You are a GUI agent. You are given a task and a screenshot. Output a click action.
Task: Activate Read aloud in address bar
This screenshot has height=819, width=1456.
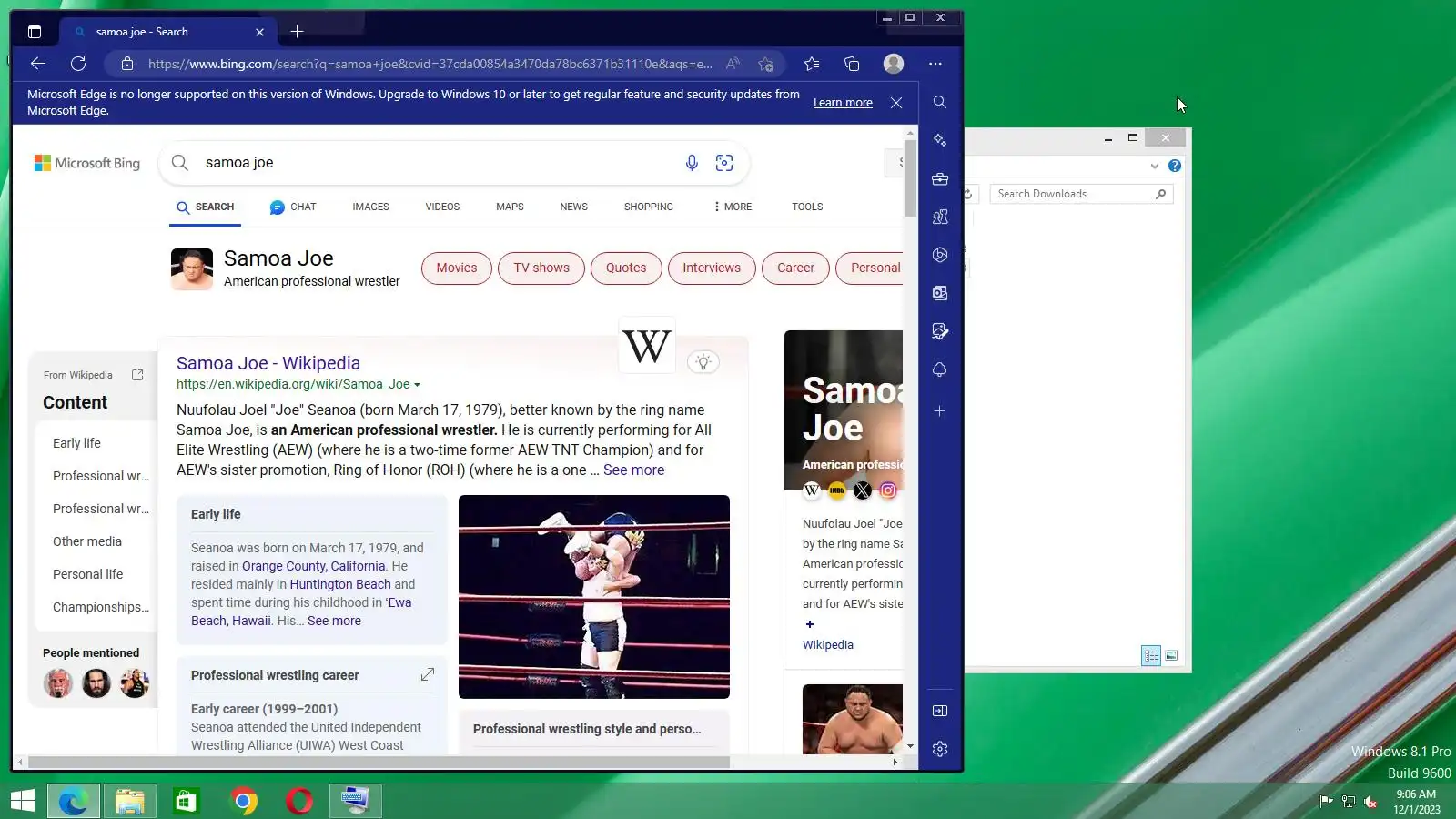click(x=733, y=64)
